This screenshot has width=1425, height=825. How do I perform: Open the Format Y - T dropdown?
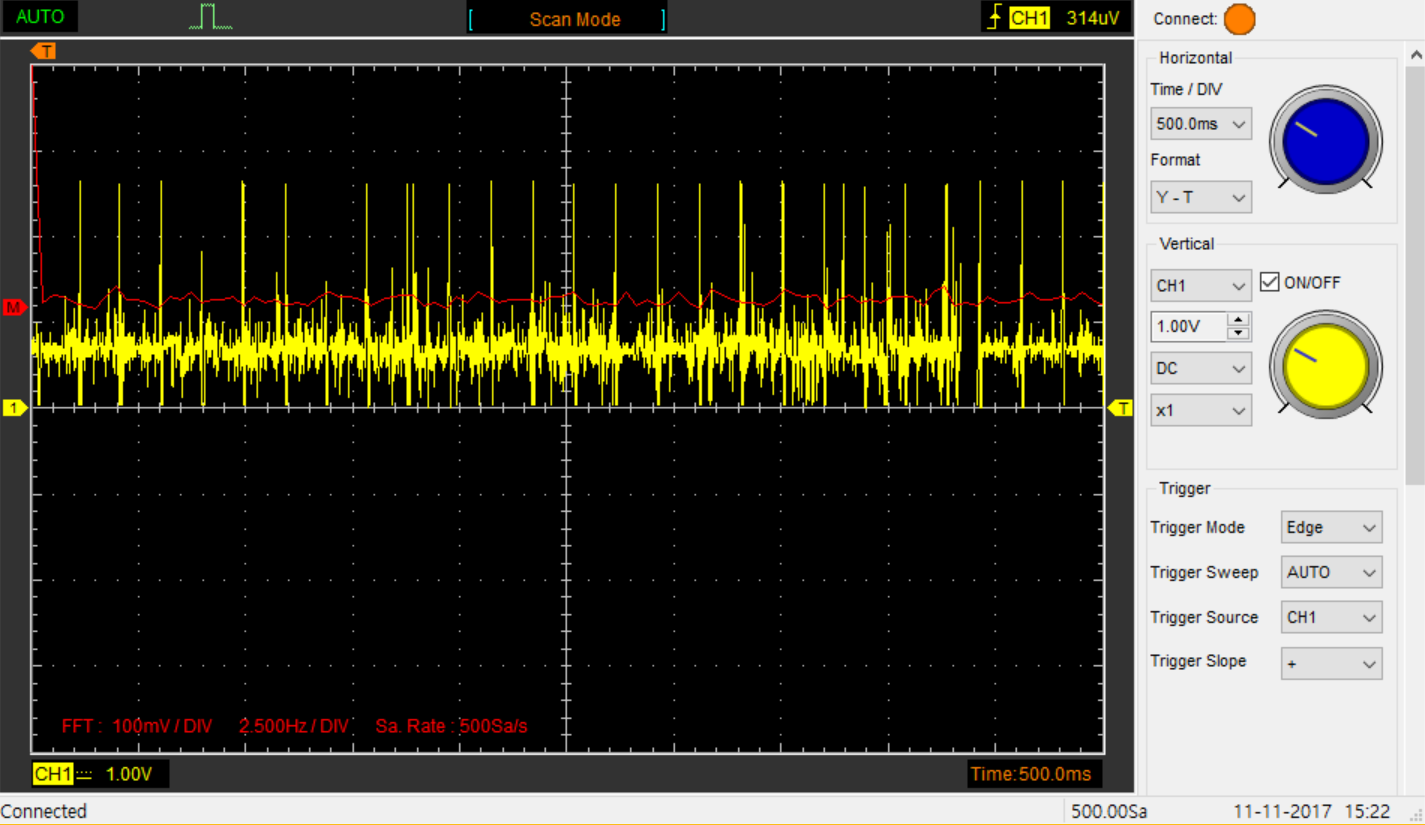click(x=1201, y=197)
